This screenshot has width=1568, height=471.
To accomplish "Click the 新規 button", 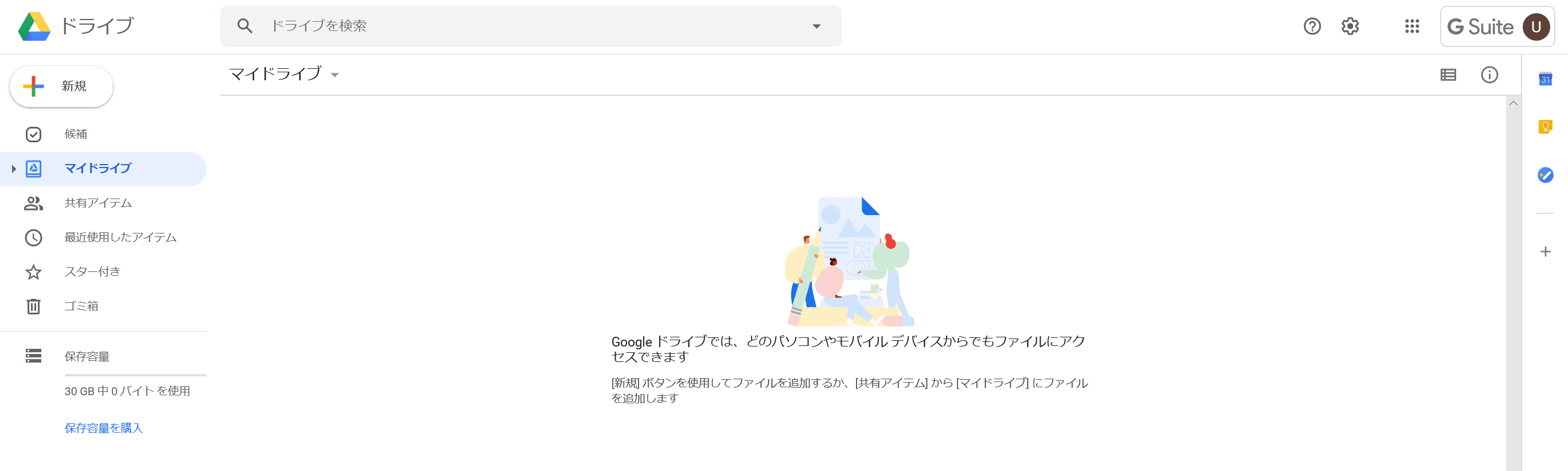I will (61, 87).
